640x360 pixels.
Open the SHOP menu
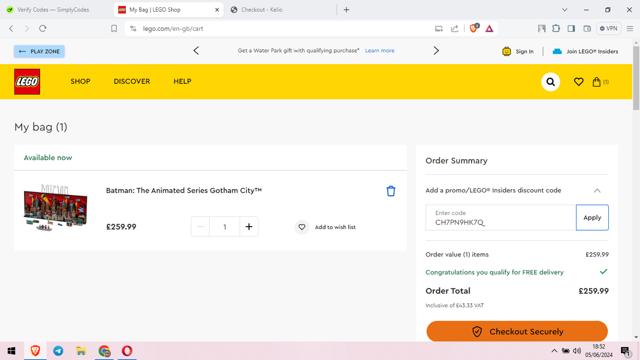coord(80,81)
